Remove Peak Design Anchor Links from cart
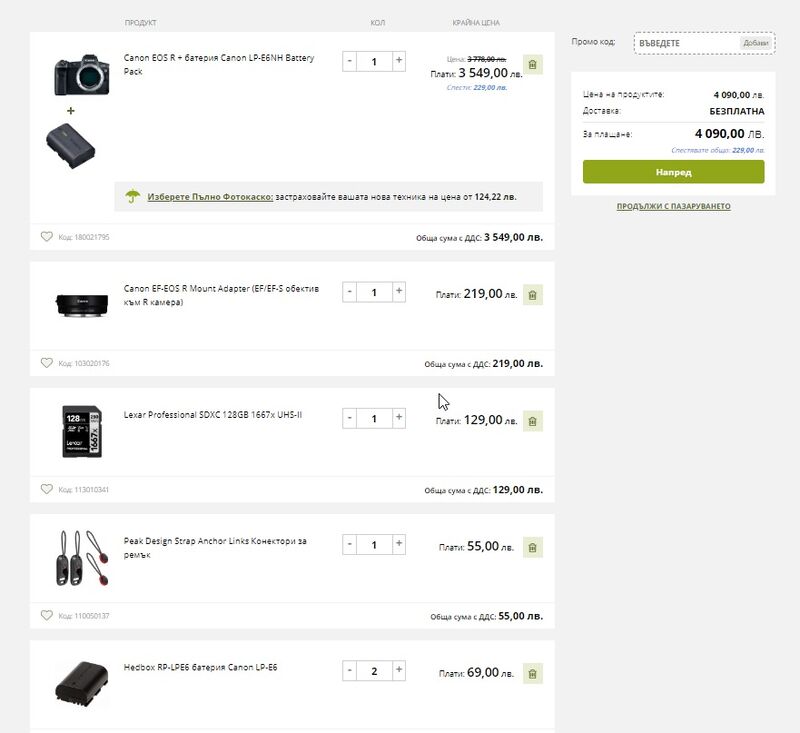800x733 pixels. tap(532, 547)
